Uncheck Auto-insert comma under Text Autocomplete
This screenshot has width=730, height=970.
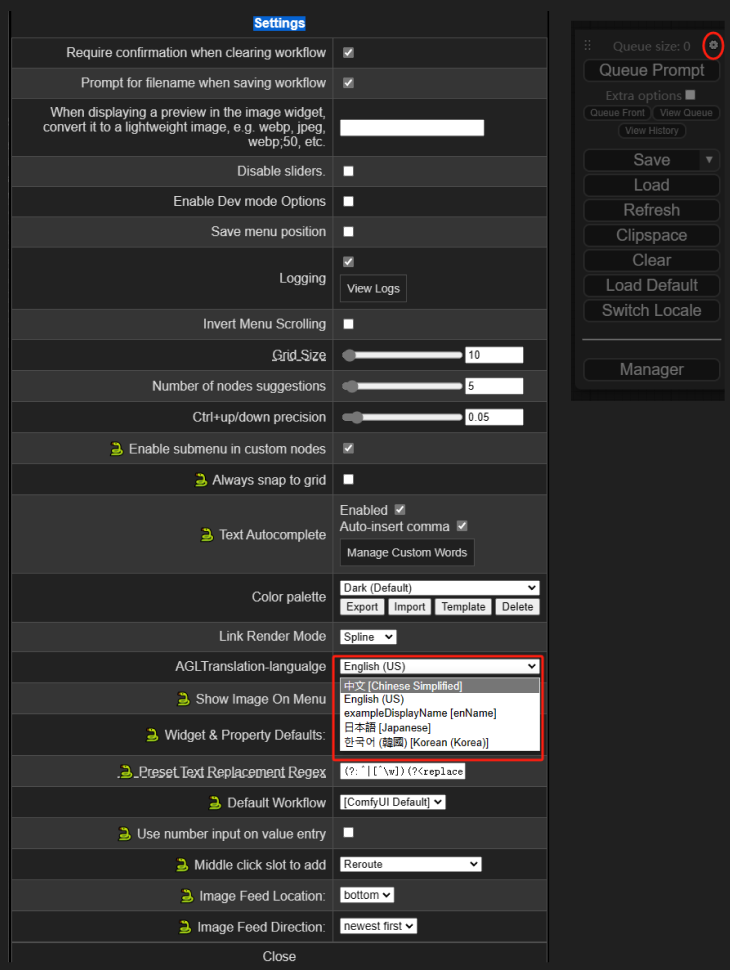[x=462, y=526]
